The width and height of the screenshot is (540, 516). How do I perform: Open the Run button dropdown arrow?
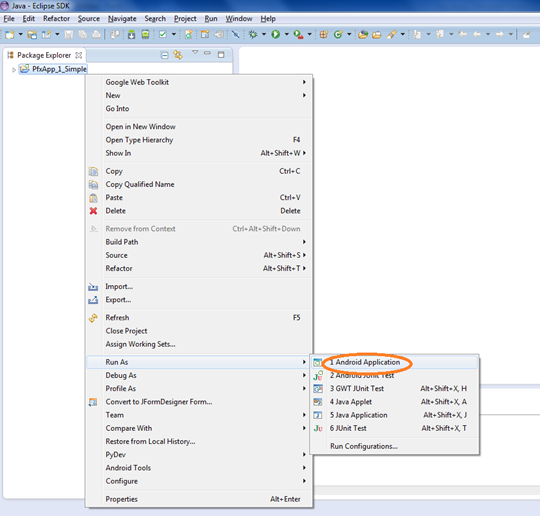pyautogui.click(x=286, y=34)
